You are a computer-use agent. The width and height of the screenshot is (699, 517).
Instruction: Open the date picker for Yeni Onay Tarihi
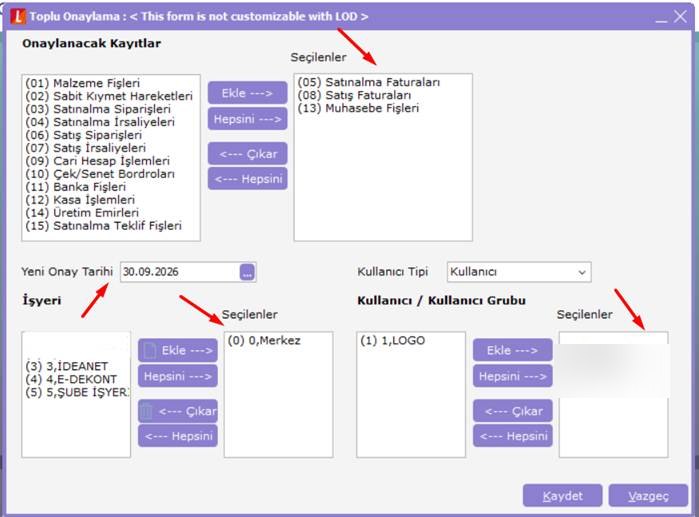(247, 272)
